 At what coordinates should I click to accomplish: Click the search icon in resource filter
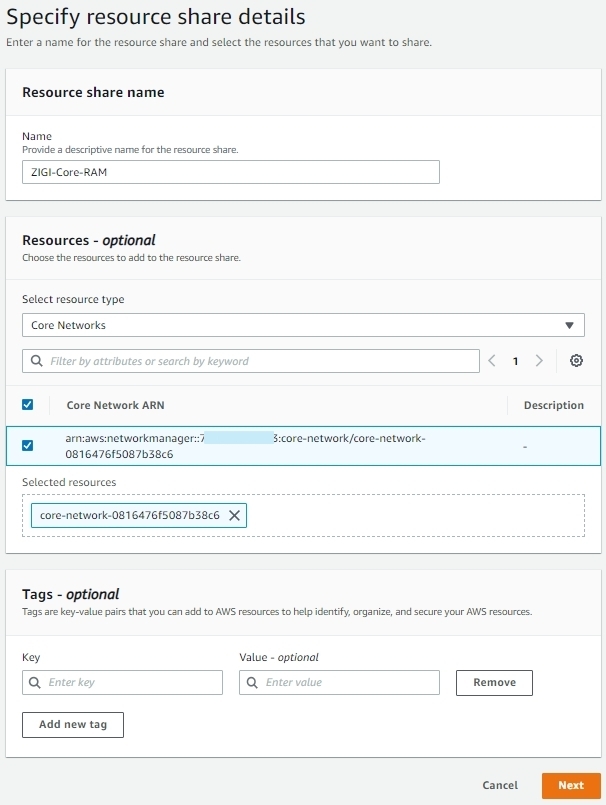pyautogui.click(x=36, y=361)
